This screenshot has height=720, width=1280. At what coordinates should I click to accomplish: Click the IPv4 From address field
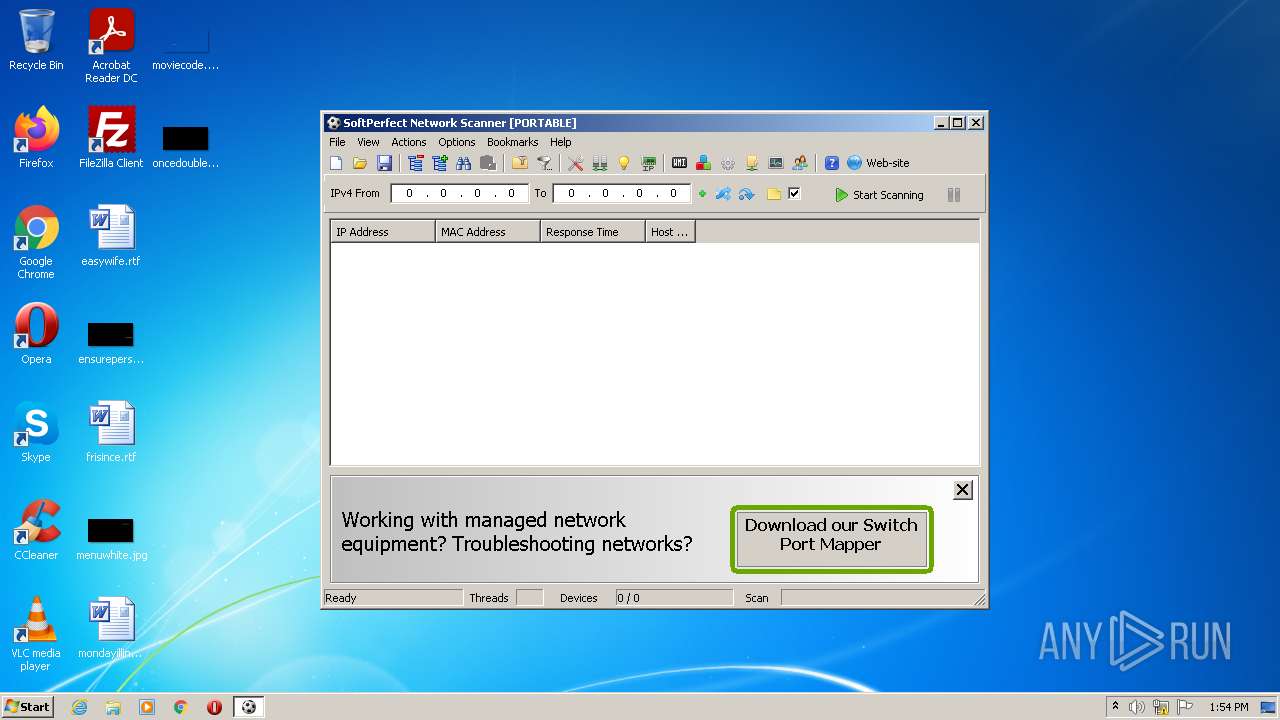point(459,194)
